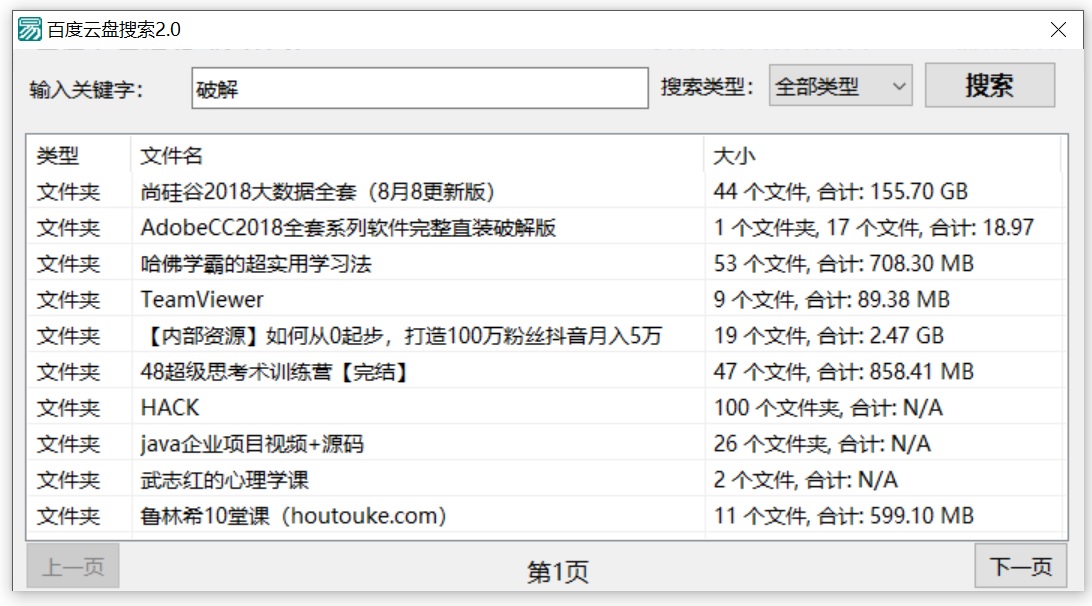1092x606 pixels.
Task: Open the 搜索类型 dropdown showing 全部类型
Action: (x=841, y=86)
